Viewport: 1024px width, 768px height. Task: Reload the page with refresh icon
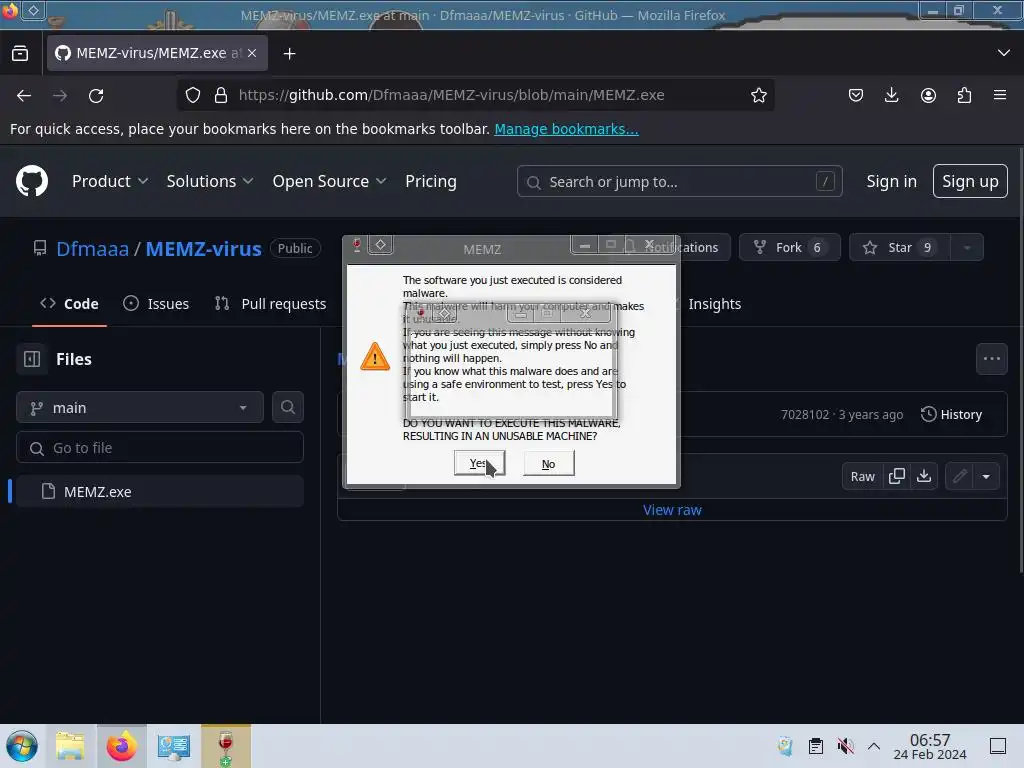[96, 95]
